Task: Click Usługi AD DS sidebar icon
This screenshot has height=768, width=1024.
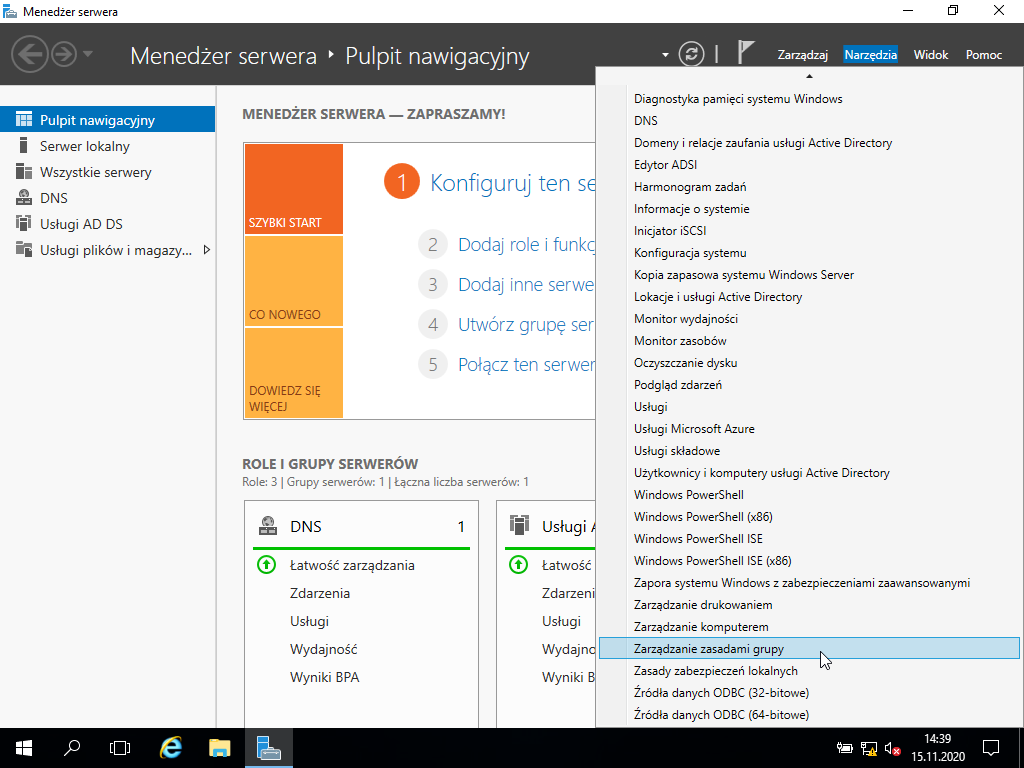Action: pyautogui.click(x=24, y=223)
